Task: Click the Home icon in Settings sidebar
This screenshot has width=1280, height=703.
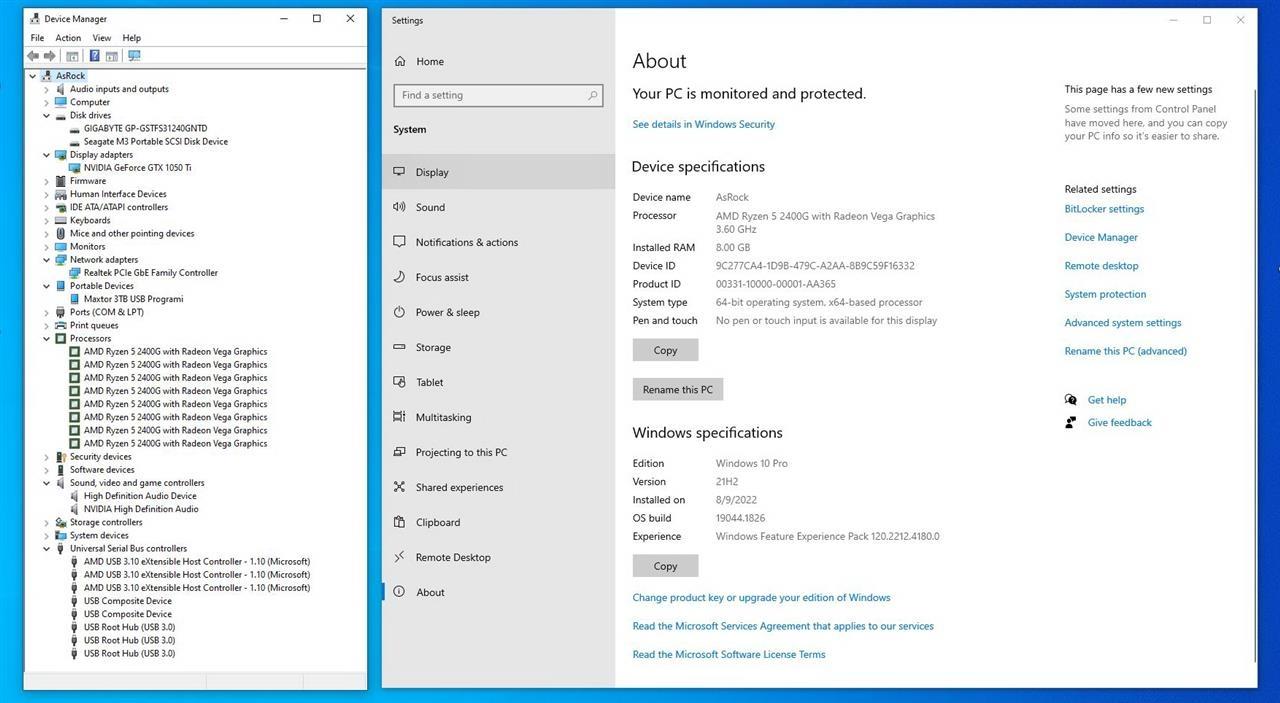Action: pos(399,61)
